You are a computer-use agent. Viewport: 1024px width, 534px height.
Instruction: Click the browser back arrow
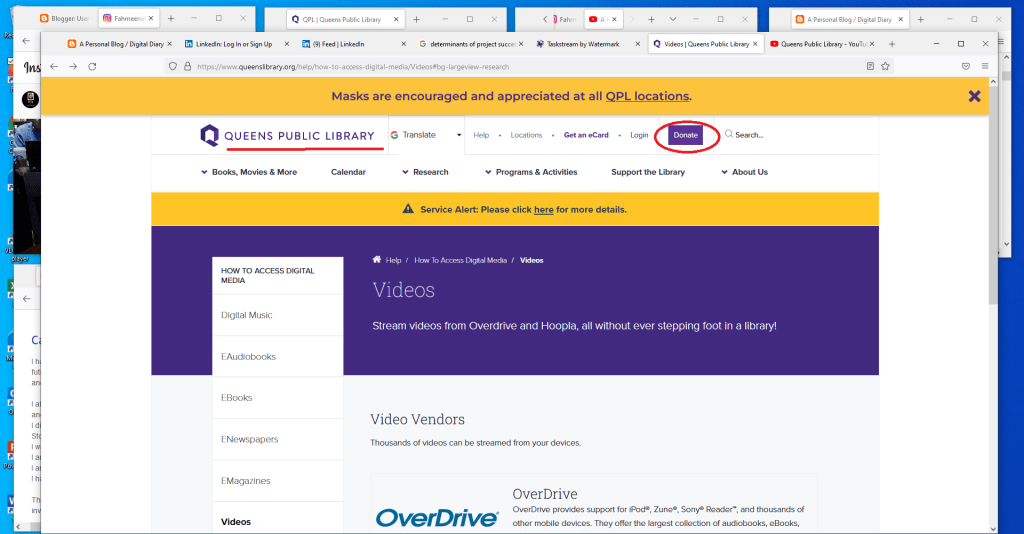(x=54, y=66)
